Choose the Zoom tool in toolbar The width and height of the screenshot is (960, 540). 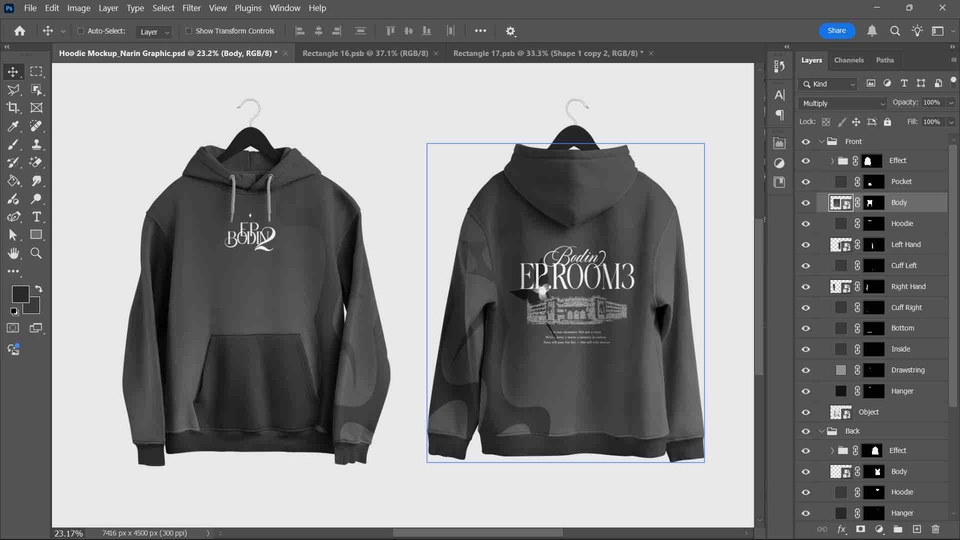(x=37, y=254)
